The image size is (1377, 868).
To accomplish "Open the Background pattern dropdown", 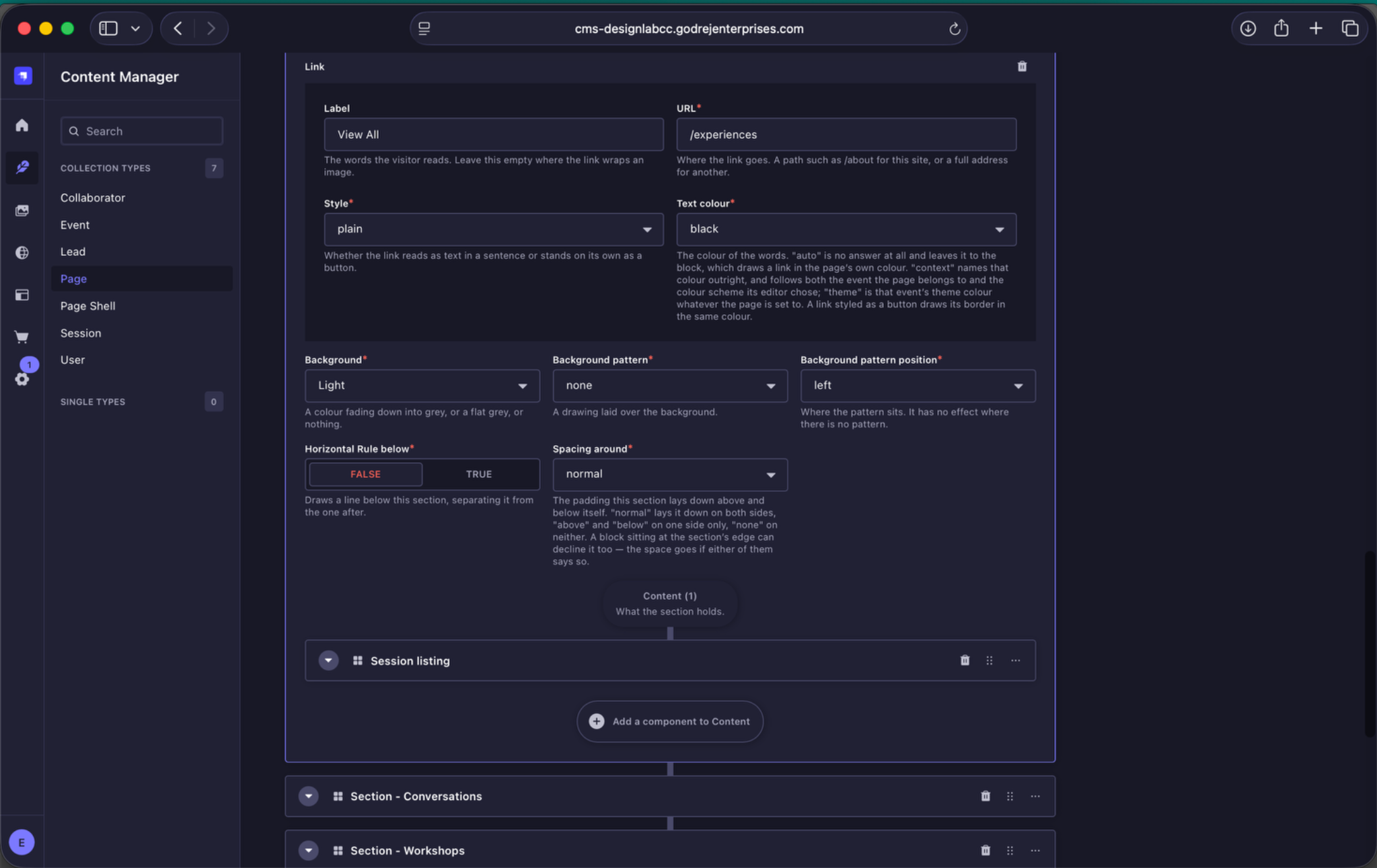I will 669,385.
